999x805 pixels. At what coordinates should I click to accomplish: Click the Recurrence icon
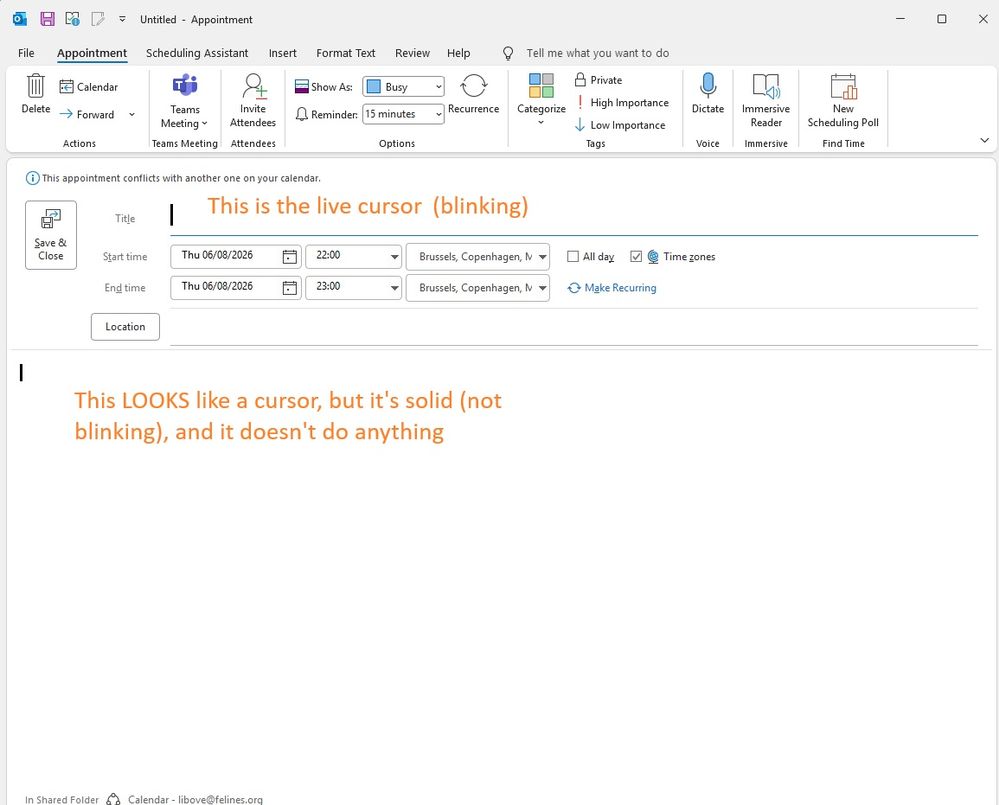click(x=473, y=85)
